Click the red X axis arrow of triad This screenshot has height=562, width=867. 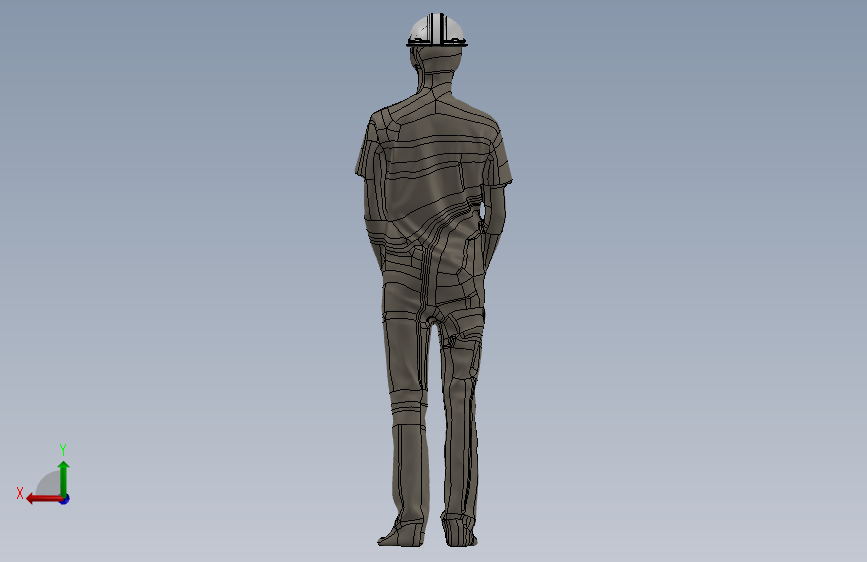44,499
